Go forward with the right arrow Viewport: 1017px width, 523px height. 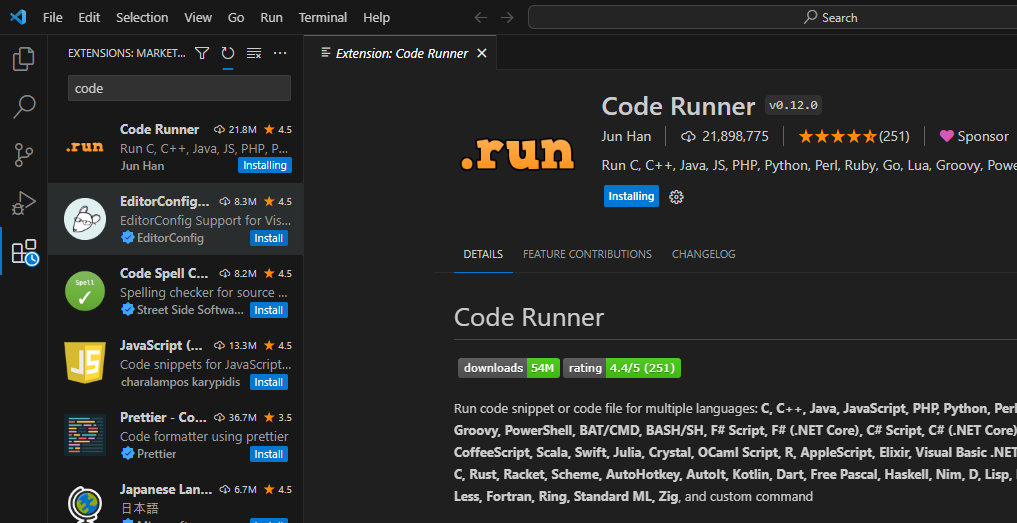pos(507,18)
